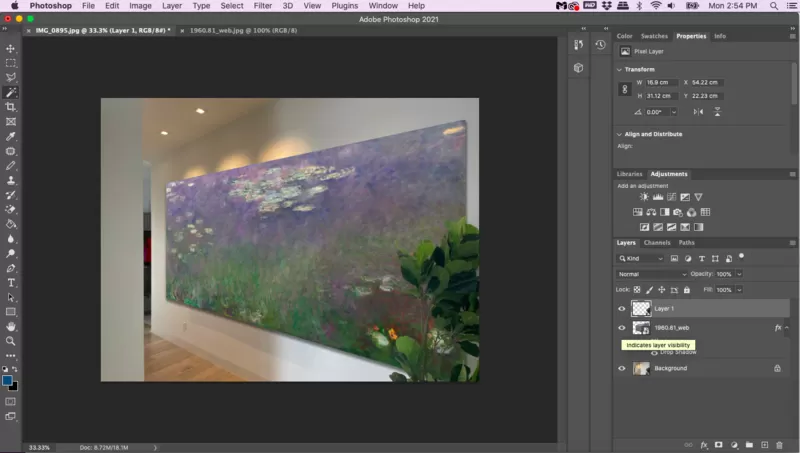Flip horizontal in Transform
Image resolution: width=800 pixels, height=453 pixels.
[698, 112]
